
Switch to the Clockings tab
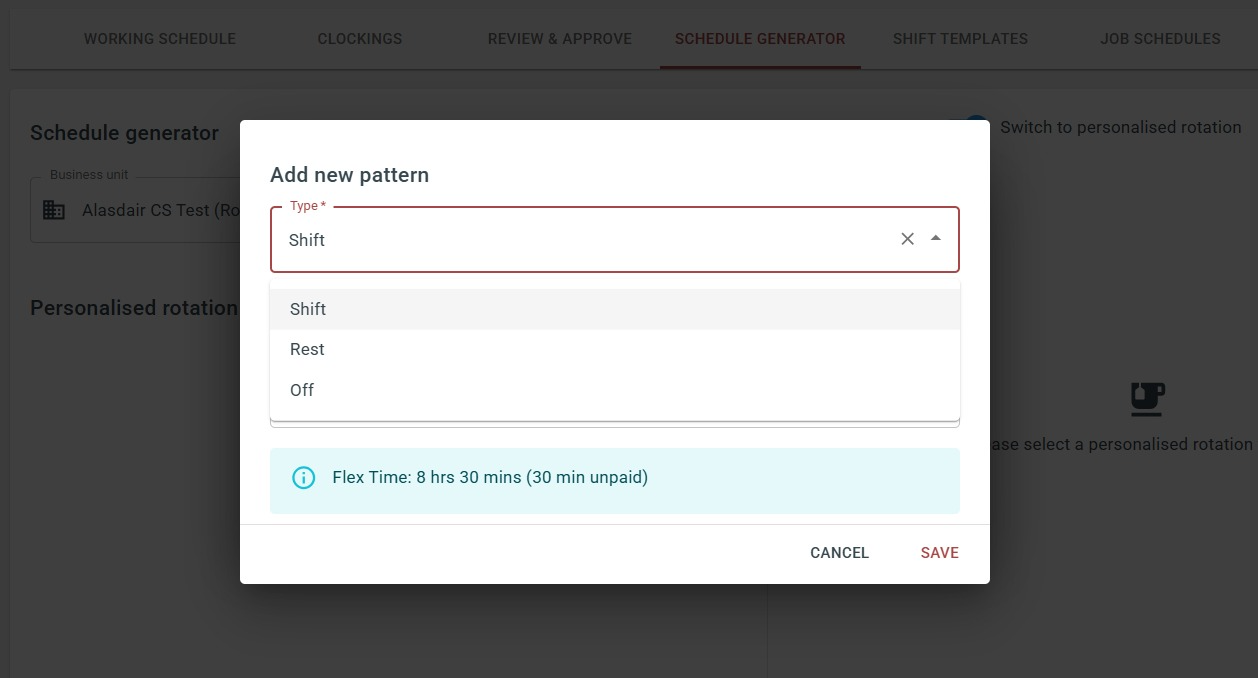point(360,39)
